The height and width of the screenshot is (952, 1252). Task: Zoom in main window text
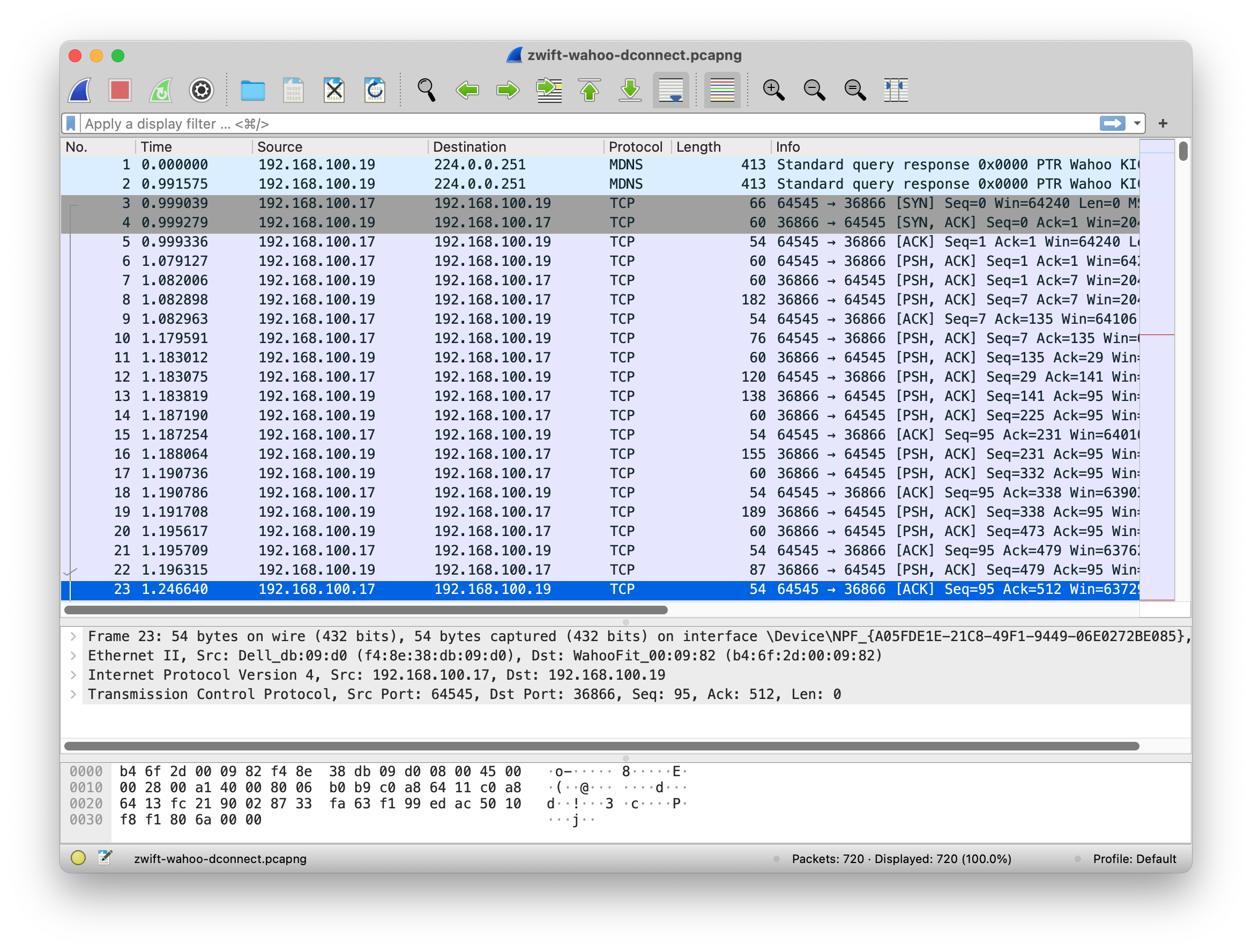(774, 90)
